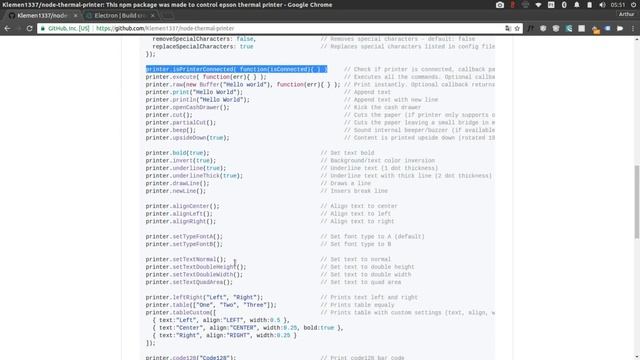Viewport: 640px width, 360px height.
Task: Click the white tag-shaped extension icon
Action: [x=620, y=28]
